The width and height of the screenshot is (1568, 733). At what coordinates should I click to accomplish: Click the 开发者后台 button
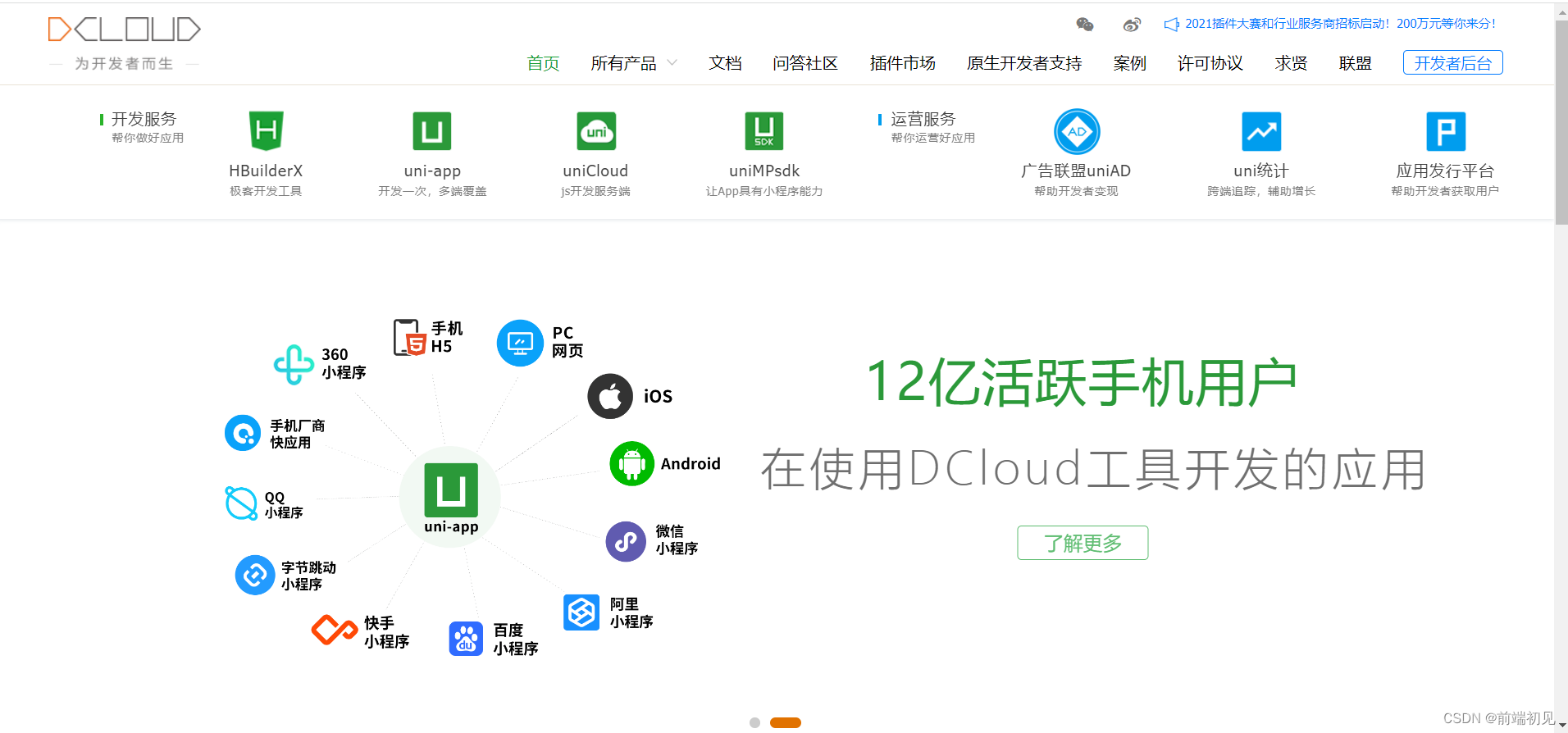pos(1453,62)
